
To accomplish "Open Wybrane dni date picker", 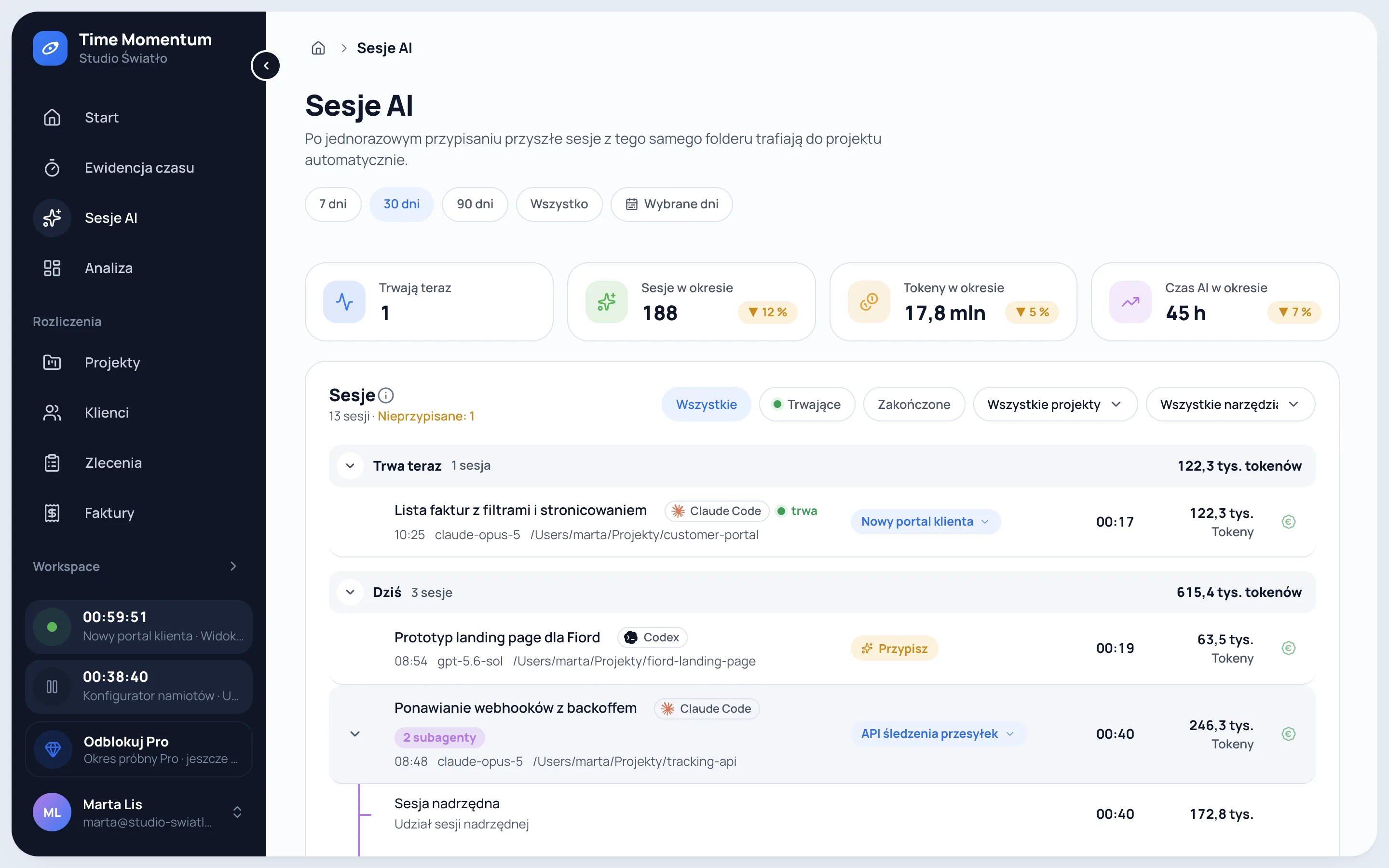I will coord(672,204).
